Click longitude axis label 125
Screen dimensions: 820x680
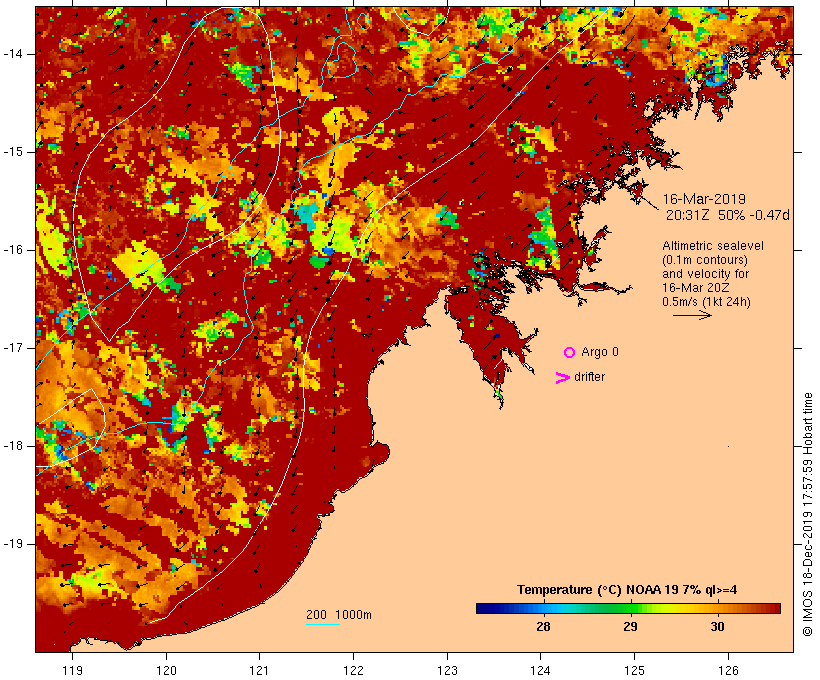pyautogui.click(x=634, y=670)
